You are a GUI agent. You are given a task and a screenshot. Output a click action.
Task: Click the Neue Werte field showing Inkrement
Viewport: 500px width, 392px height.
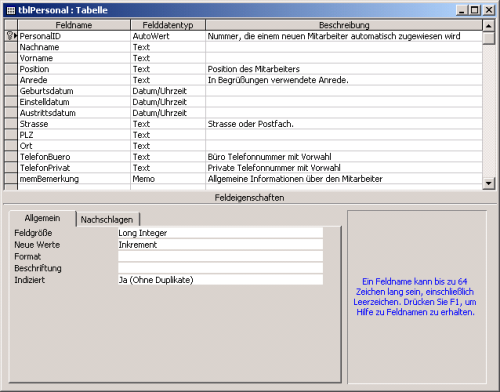[x=220, y=245]
